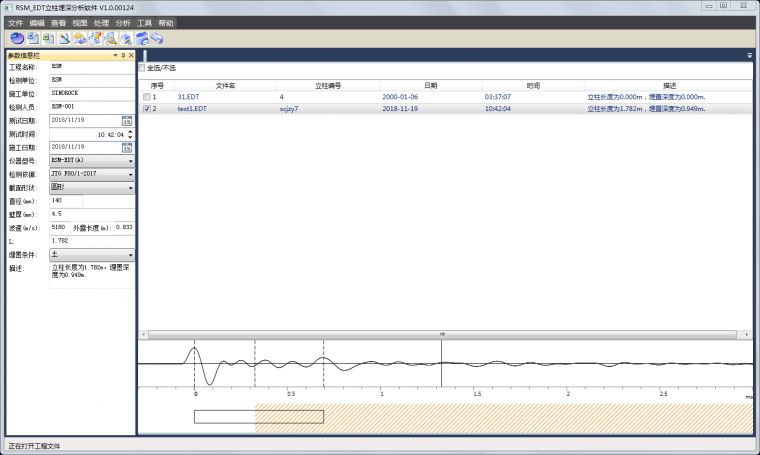Open the 文件 menu

(15, 22)
